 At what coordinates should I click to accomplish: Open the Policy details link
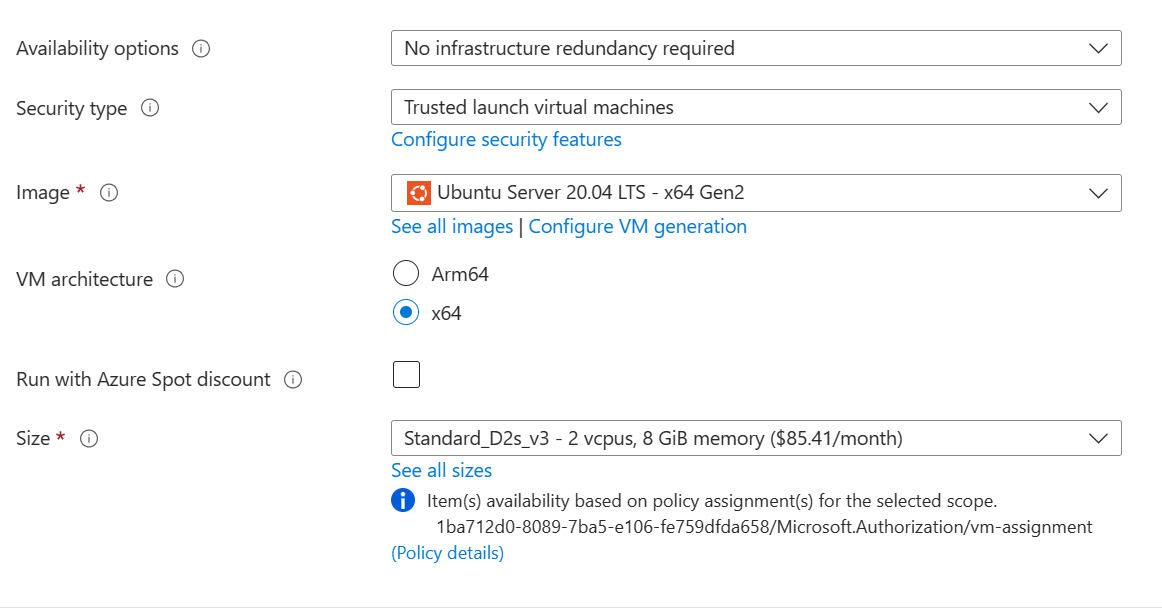tap(448, 553)
